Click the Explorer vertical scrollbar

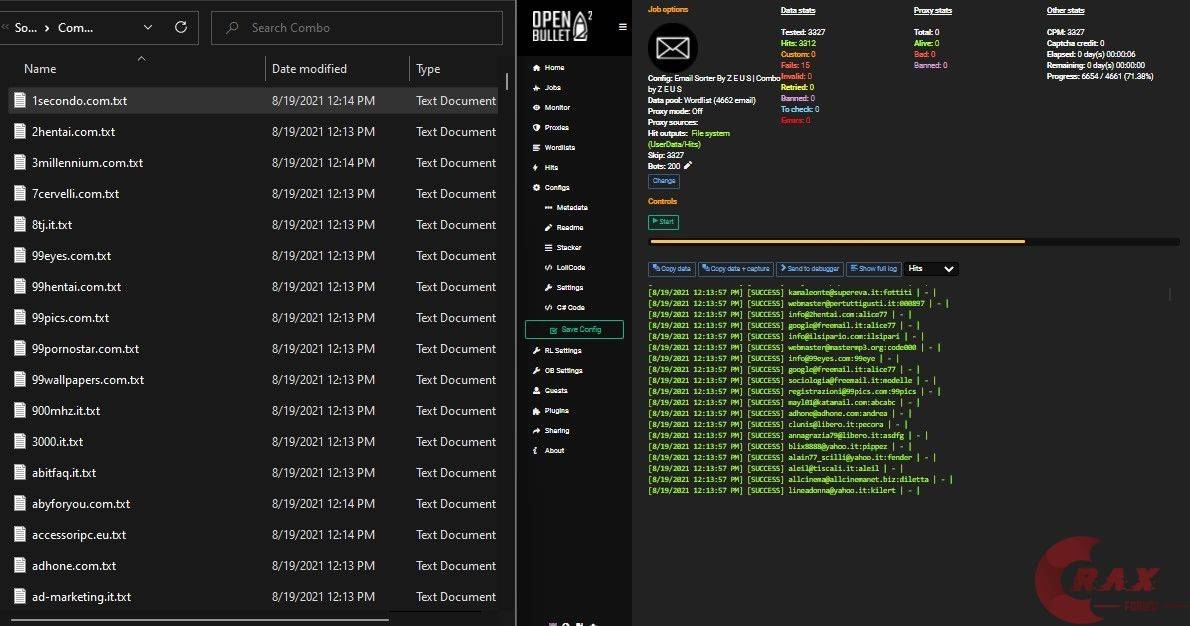coord(507,82)
